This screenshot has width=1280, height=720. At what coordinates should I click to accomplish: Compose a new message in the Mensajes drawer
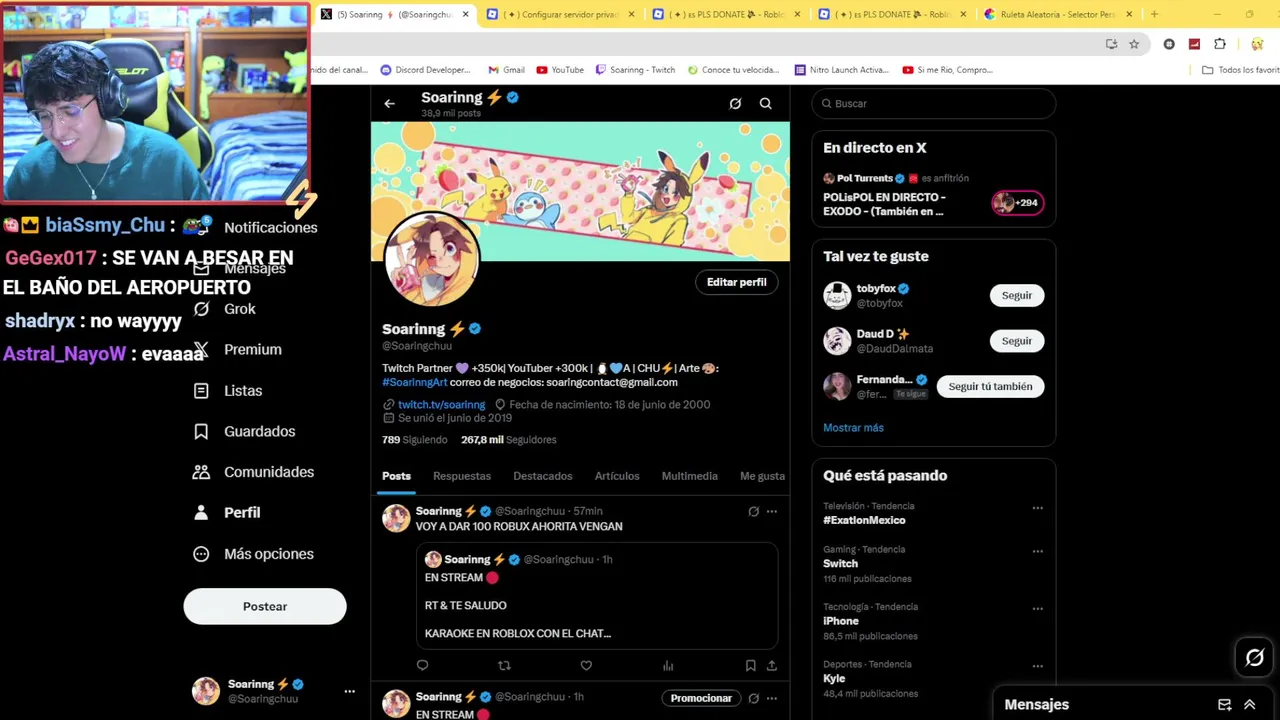[1224, 704]
